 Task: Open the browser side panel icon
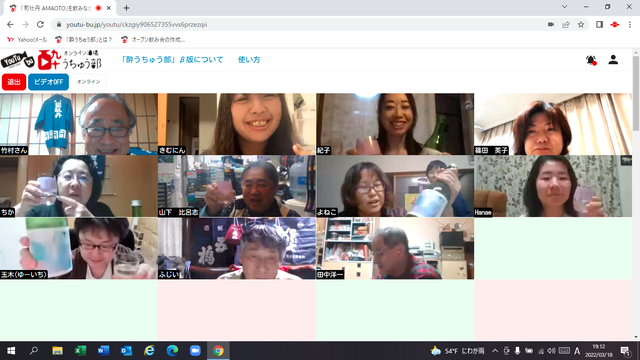tap(599, 24)
